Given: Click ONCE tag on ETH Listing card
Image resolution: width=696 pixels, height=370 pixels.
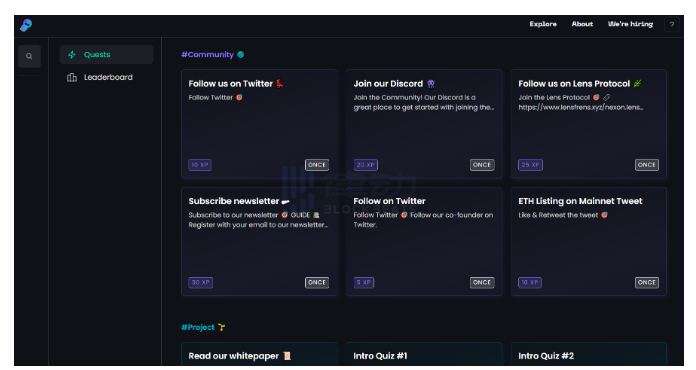Looking at the screenshot, I should 647,282.
